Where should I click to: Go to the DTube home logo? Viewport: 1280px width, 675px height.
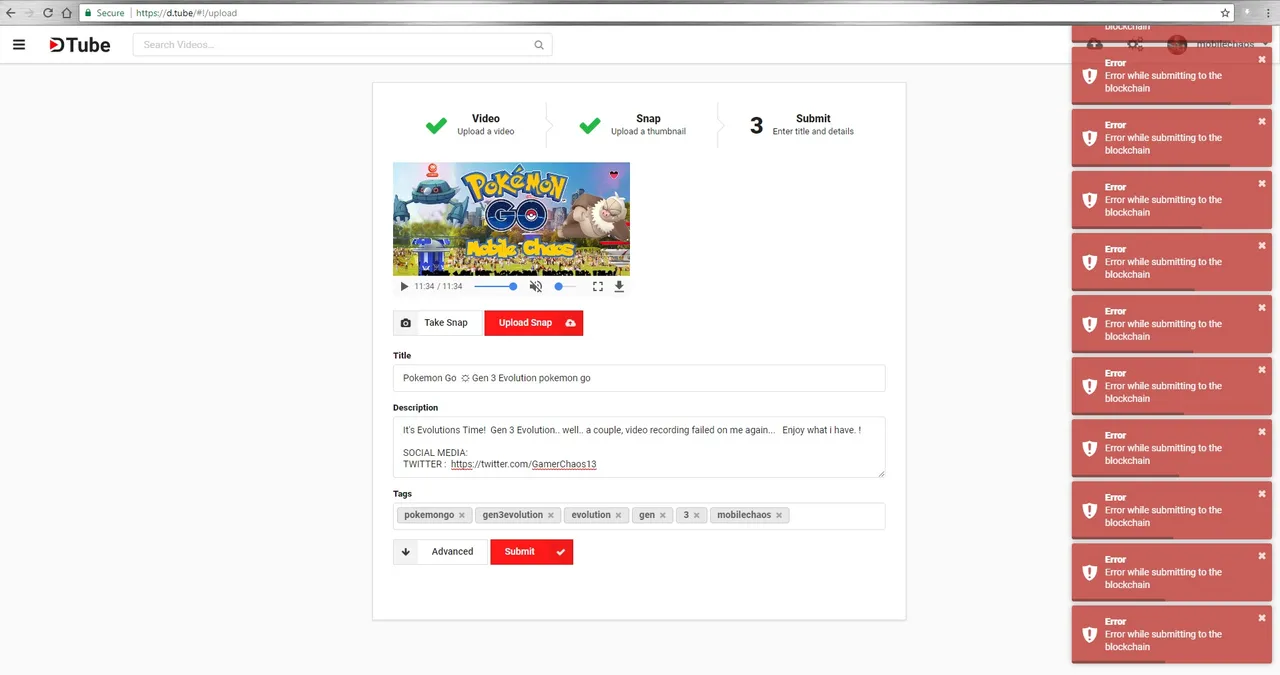(x=80, y=44)
